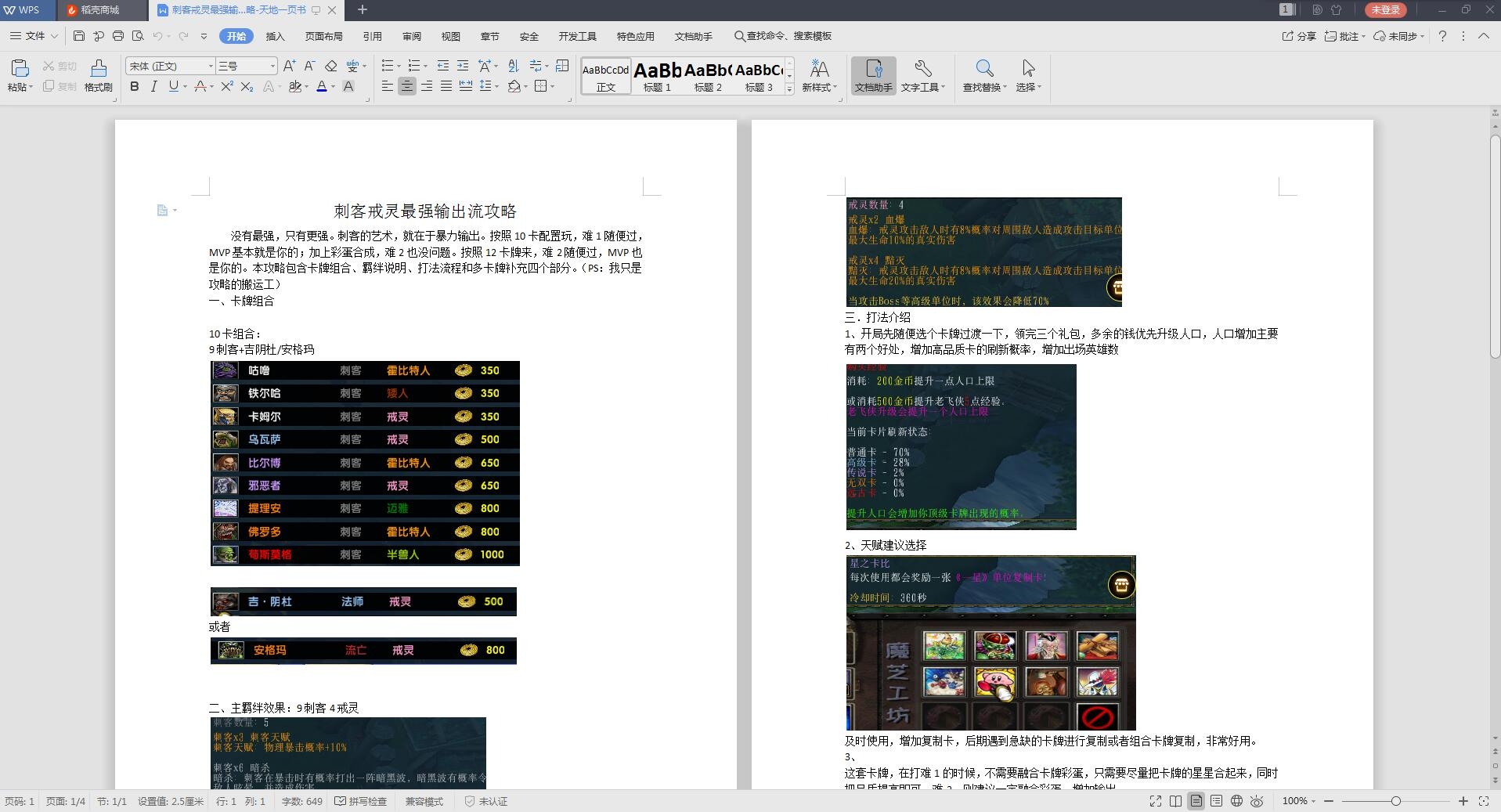This screenshot has width=1501, height=812.
Task: Click the Paste clipboard icon
Action: pyautogui.click(x=20, y=67)
